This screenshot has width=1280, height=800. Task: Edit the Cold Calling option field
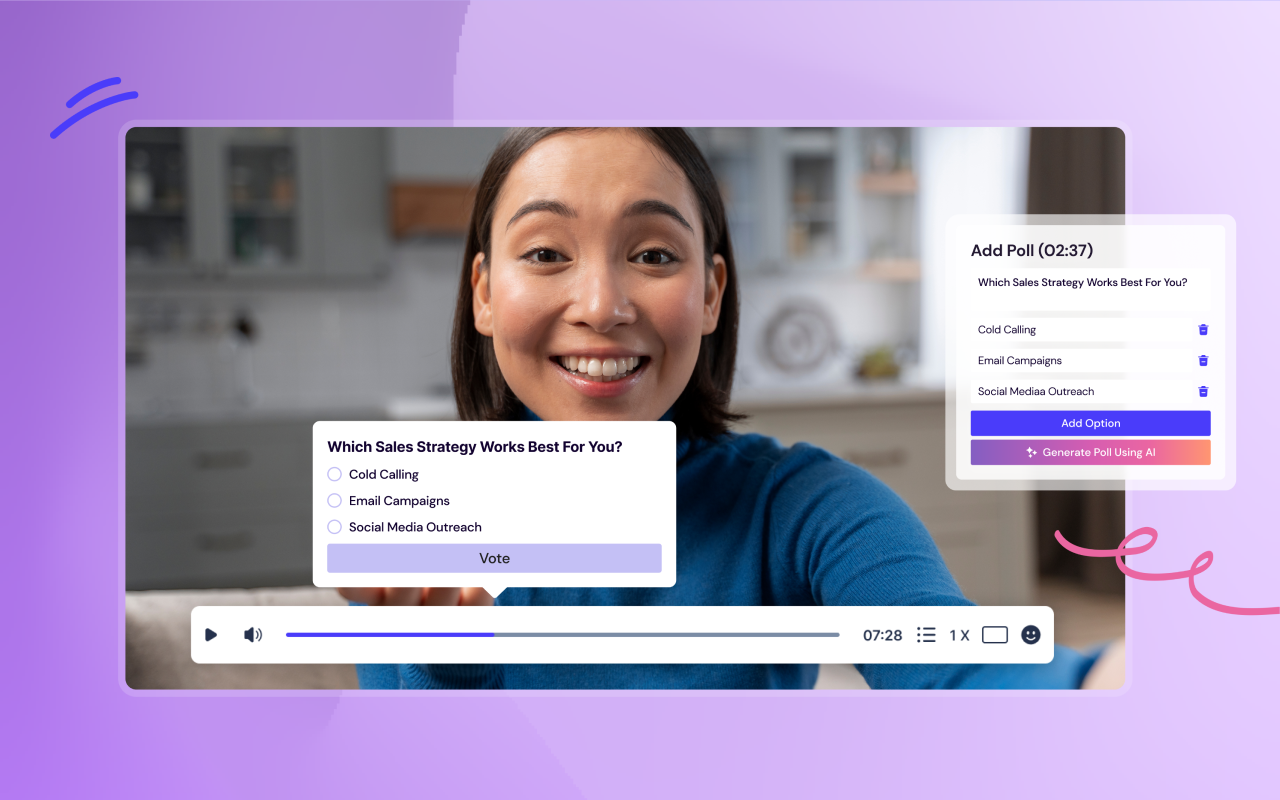pos(1082,330)
